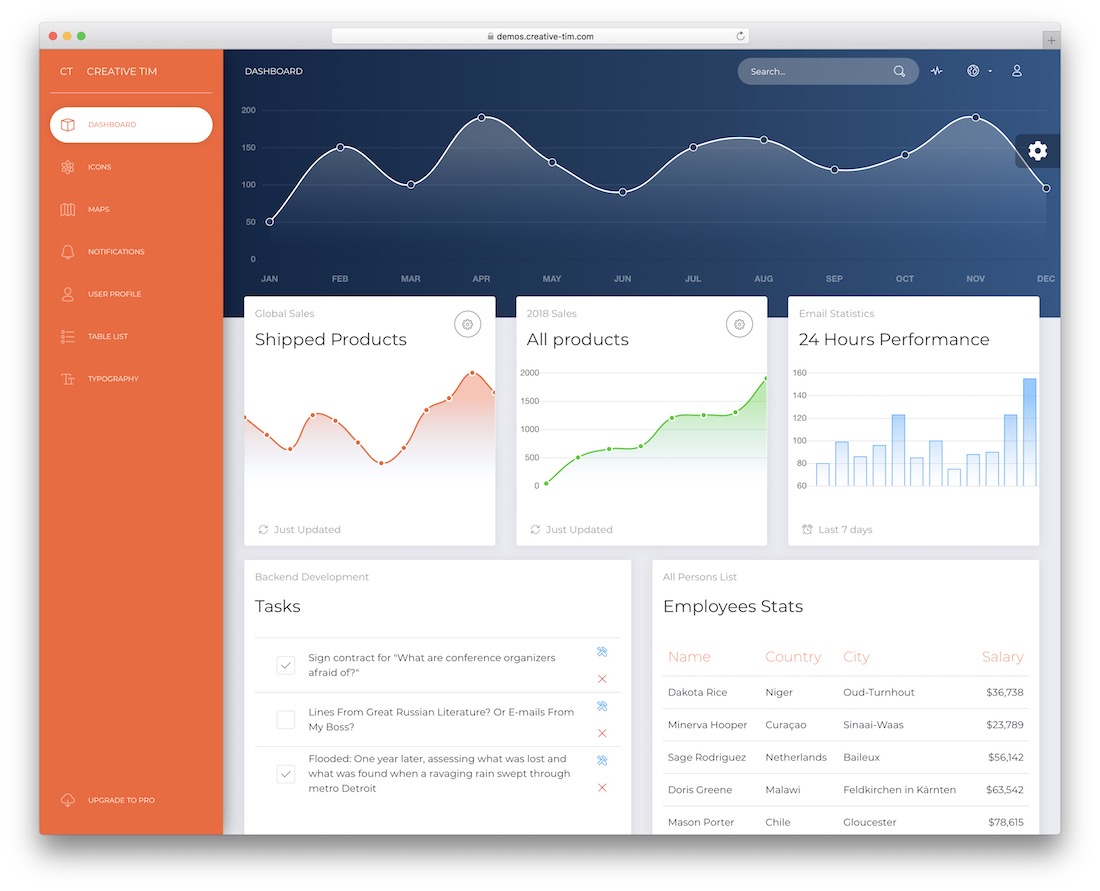Image resolution: width=1100 pixels, height=891 pixels.
Task: Check the "Lines From Great Russian Literature" checkbox
Action: tap(286, 719)
